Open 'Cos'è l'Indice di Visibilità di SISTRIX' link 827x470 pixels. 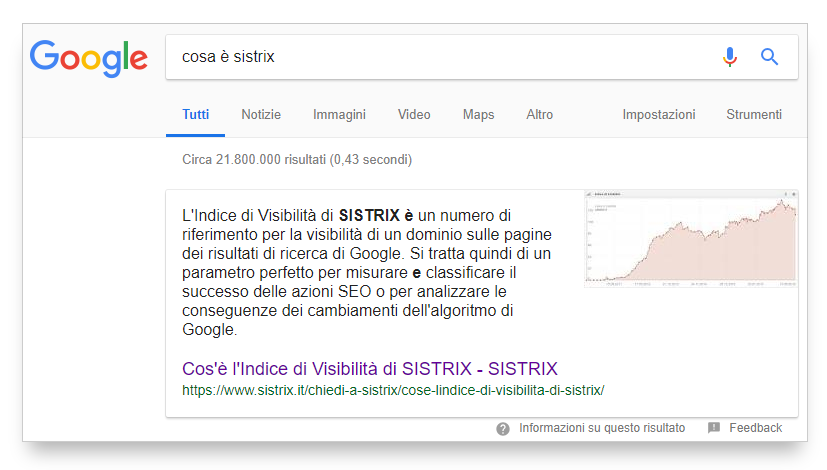point(369,368)
